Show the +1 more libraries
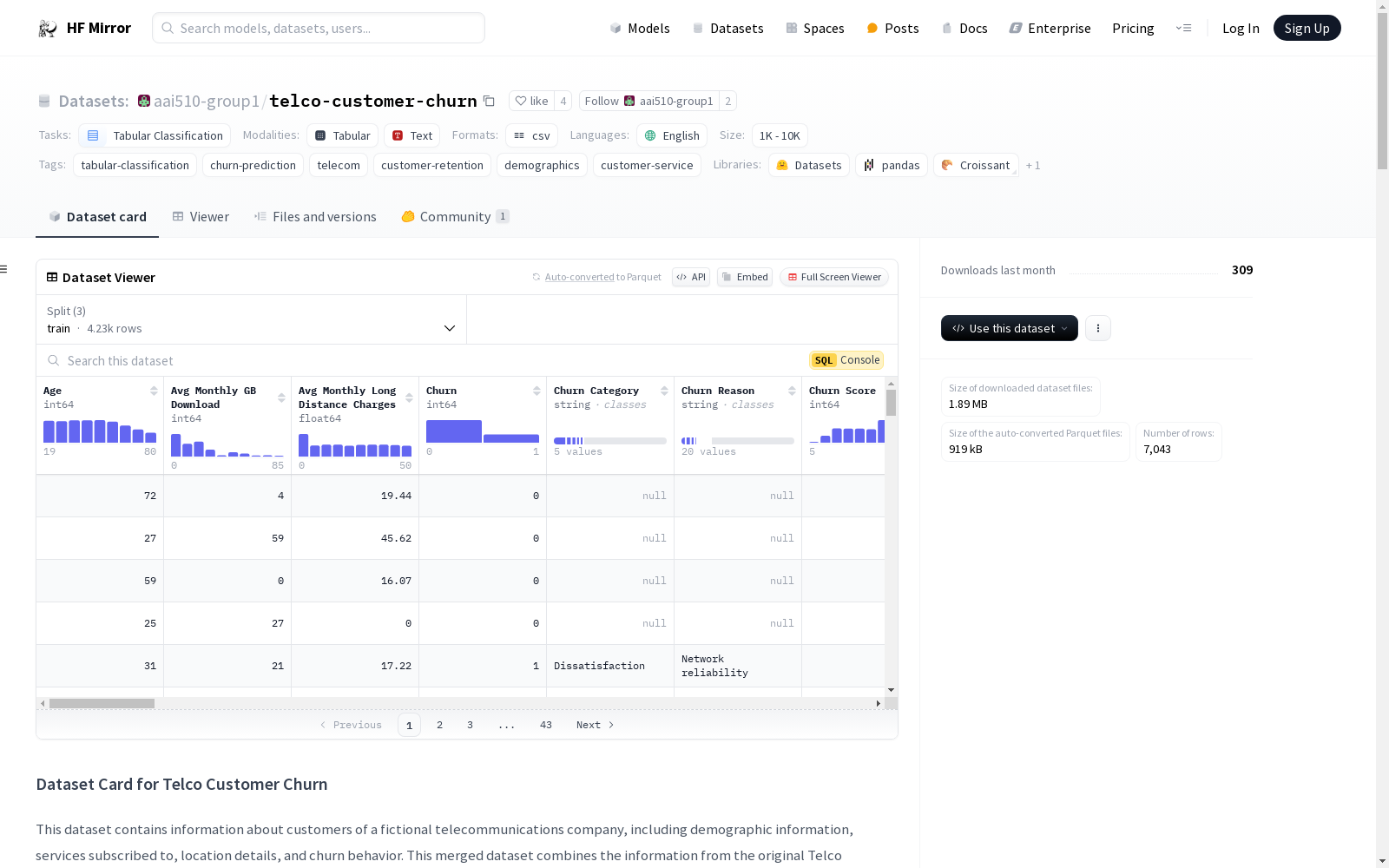 (x=1033, y=165)
